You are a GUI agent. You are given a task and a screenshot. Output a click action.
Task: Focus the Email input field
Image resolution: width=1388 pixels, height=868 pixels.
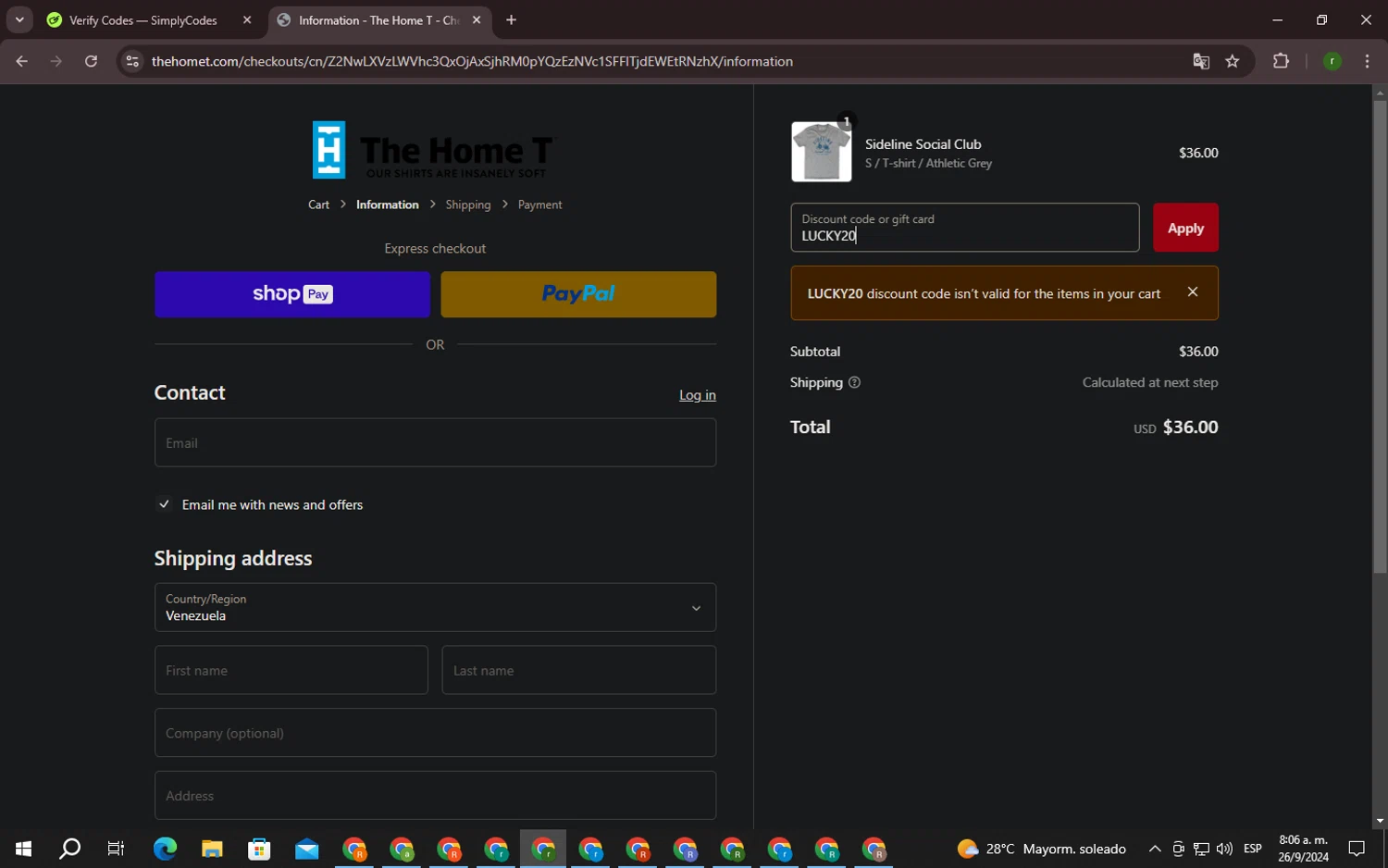tap(435, 442)
